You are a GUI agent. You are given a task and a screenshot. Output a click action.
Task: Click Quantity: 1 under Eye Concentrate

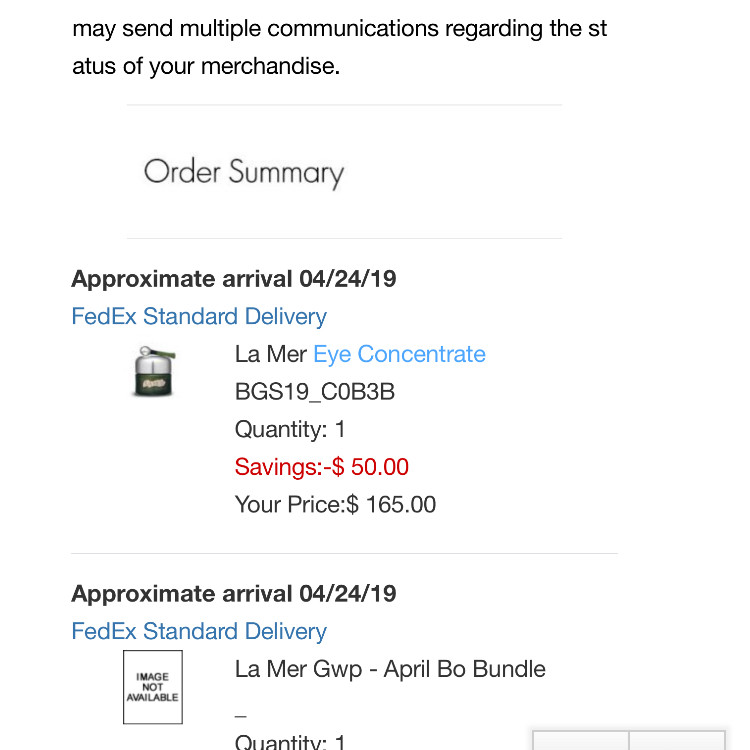(290, 429)
